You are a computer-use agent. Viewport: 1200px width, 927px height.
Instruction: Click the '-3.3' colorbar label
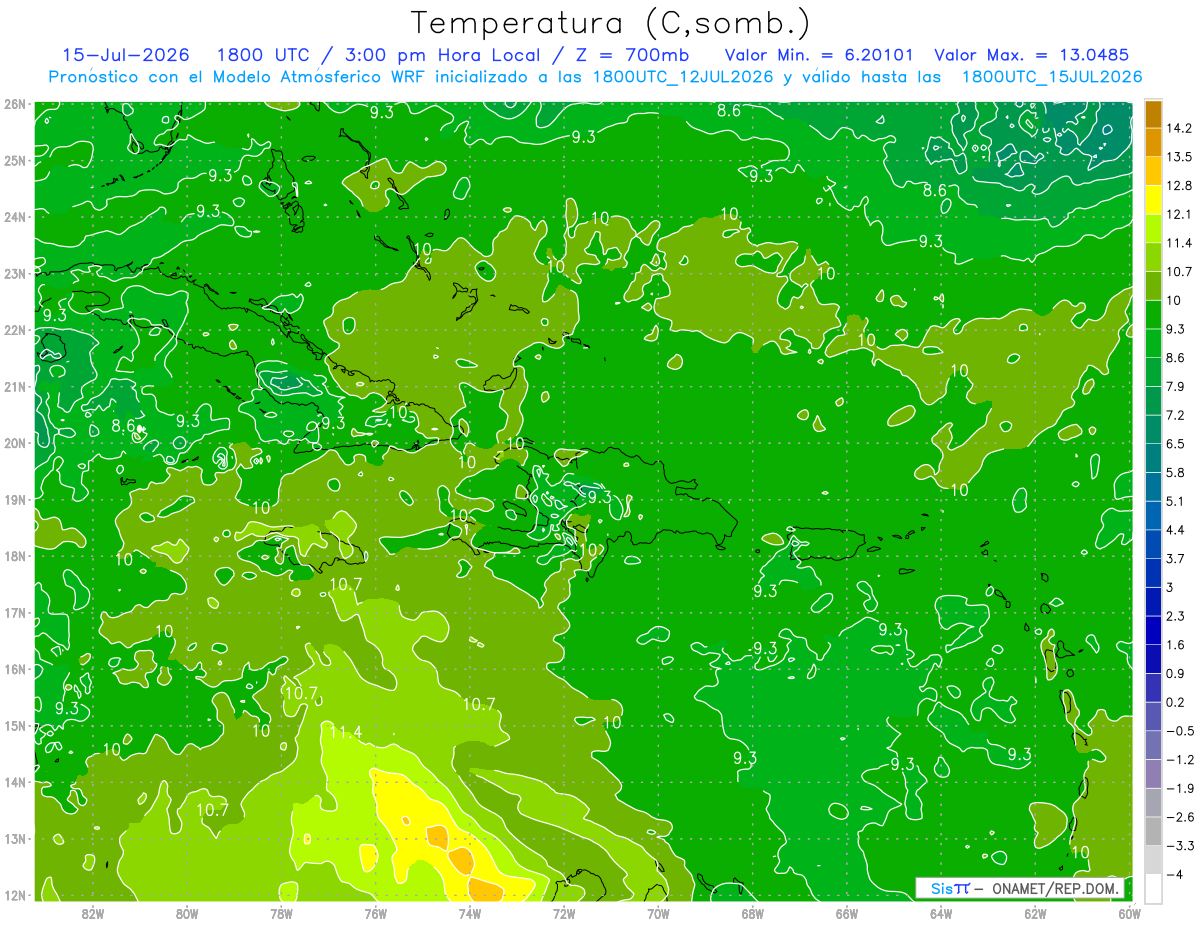click(1179, 845)
